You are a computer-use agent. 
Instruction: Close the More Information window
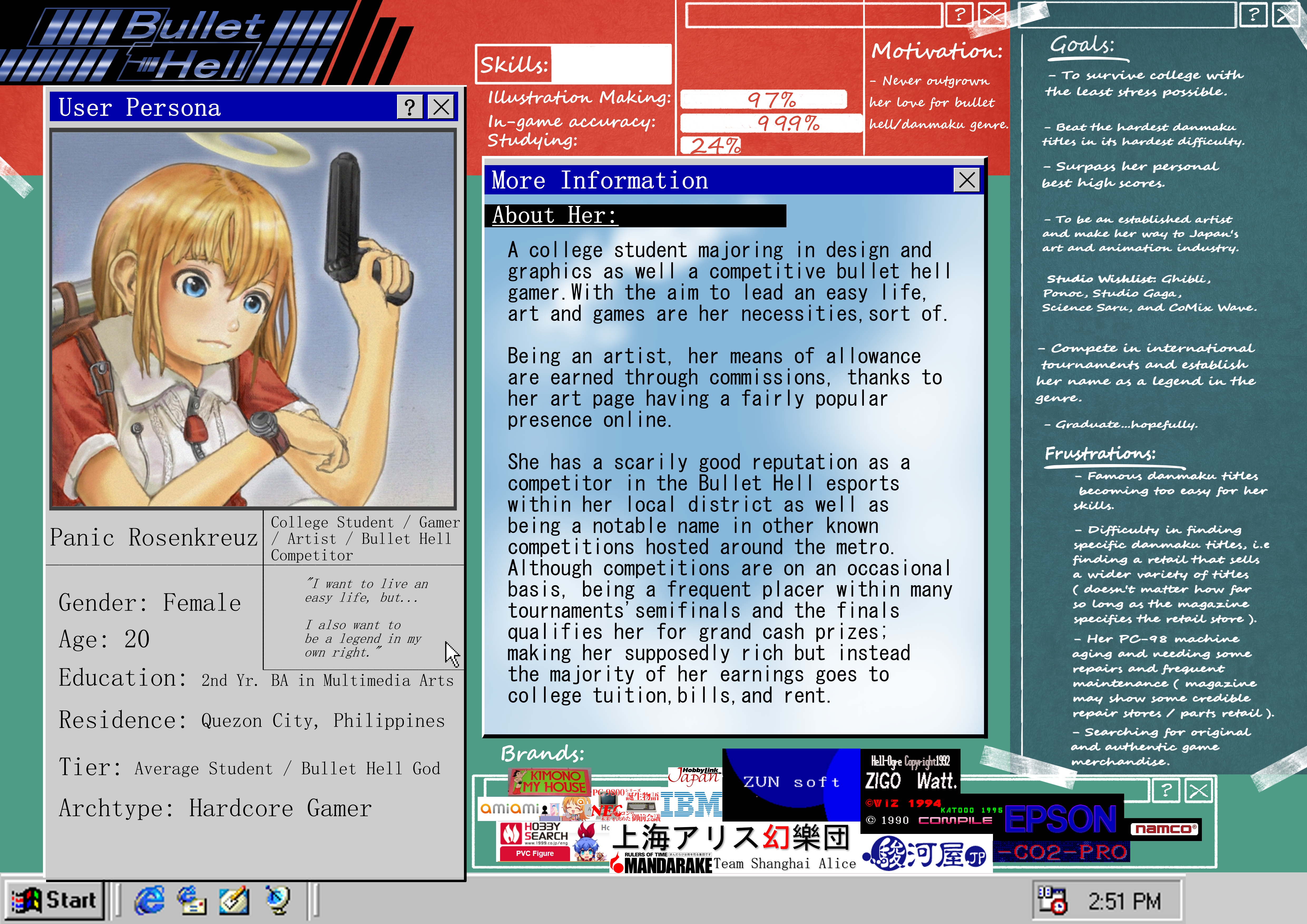click(967, 180)
